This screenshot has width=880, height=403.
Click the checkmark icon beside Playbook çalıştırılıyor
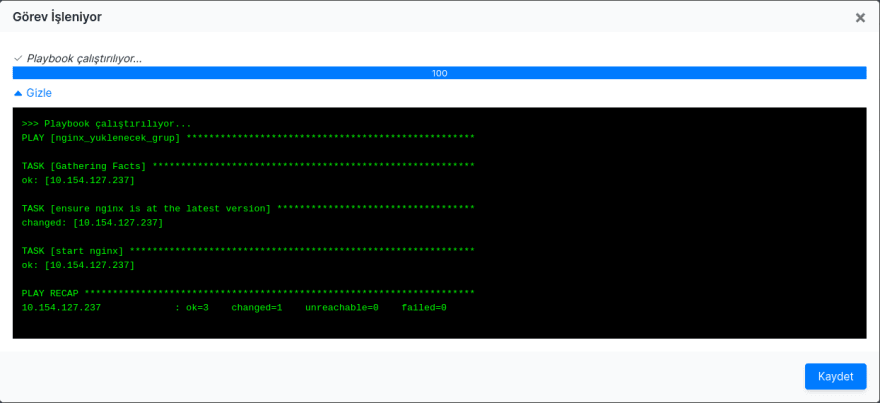pos(18,58)
